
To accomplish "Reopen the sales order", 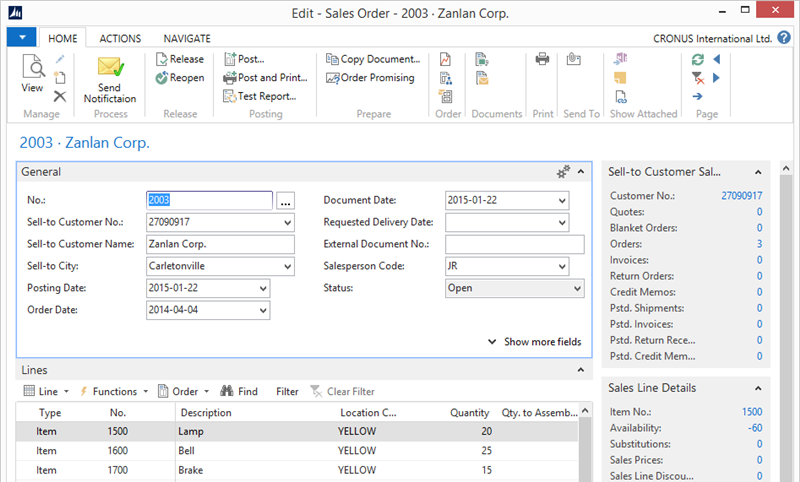I will (180, 78).
